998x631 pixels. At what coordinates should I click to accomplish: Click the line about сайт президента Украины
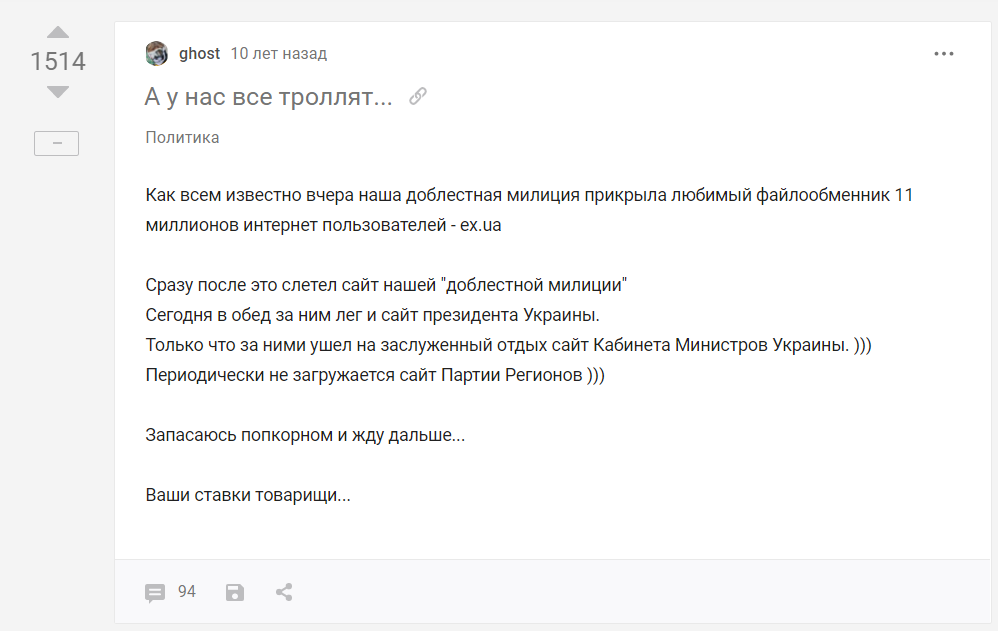[372, 315]
